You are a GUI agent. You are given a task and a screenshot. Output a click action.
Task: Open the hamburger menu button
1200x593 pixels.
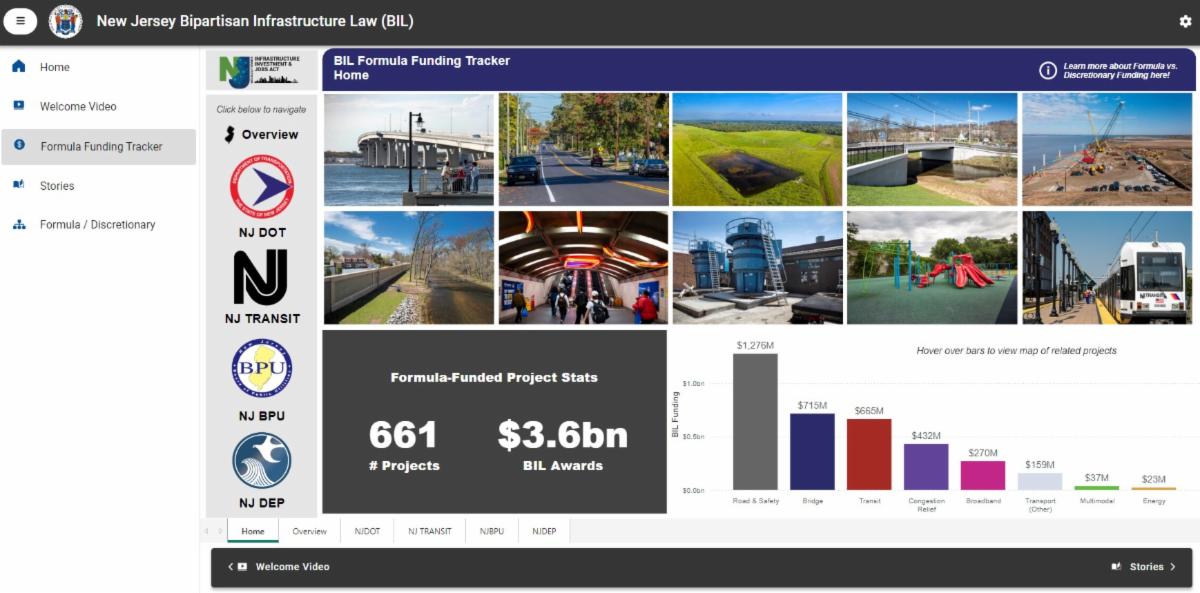[x=20, y=20]
